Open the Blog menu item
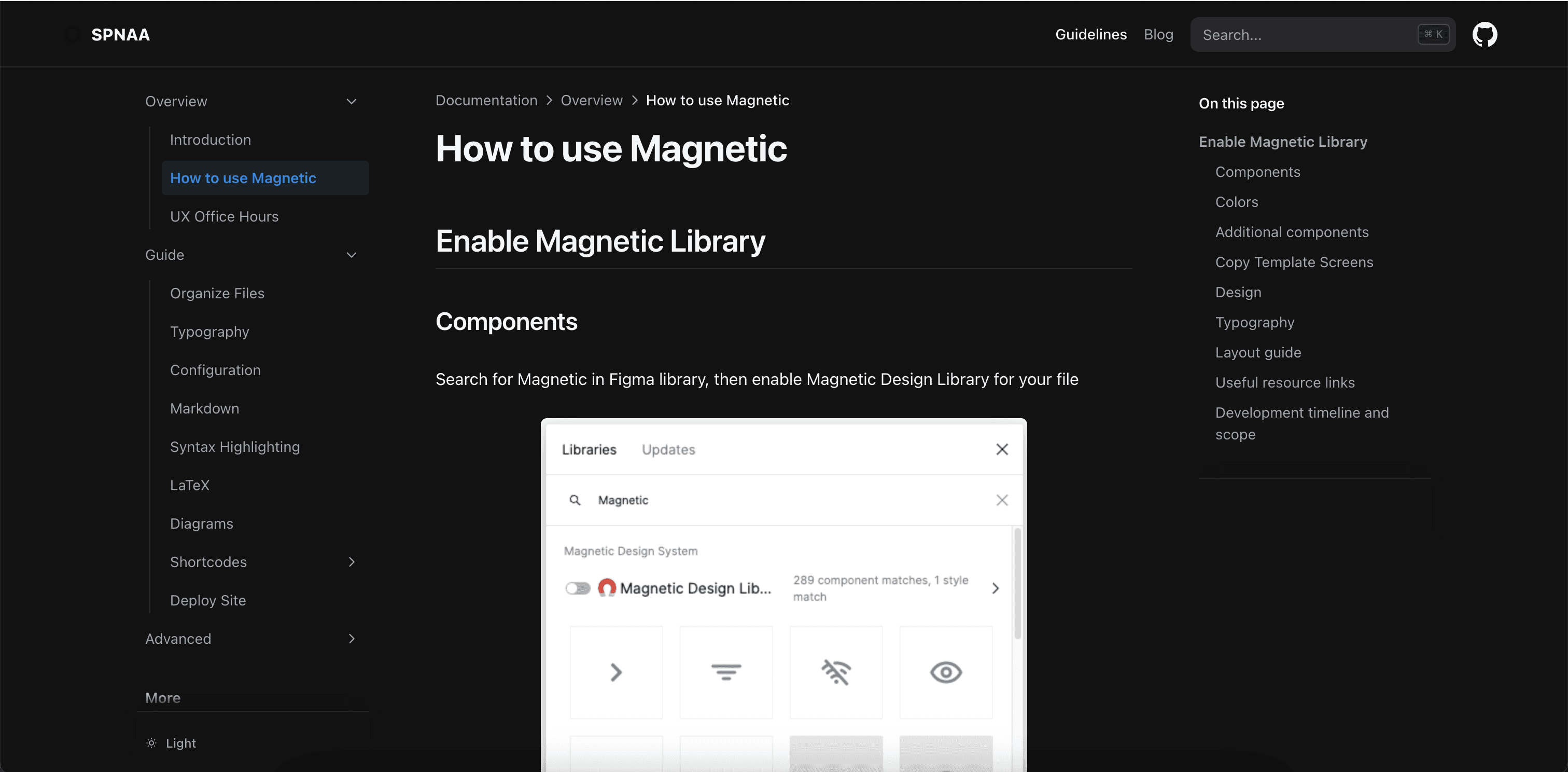The image size is (1568, 772). (1158, 35)
